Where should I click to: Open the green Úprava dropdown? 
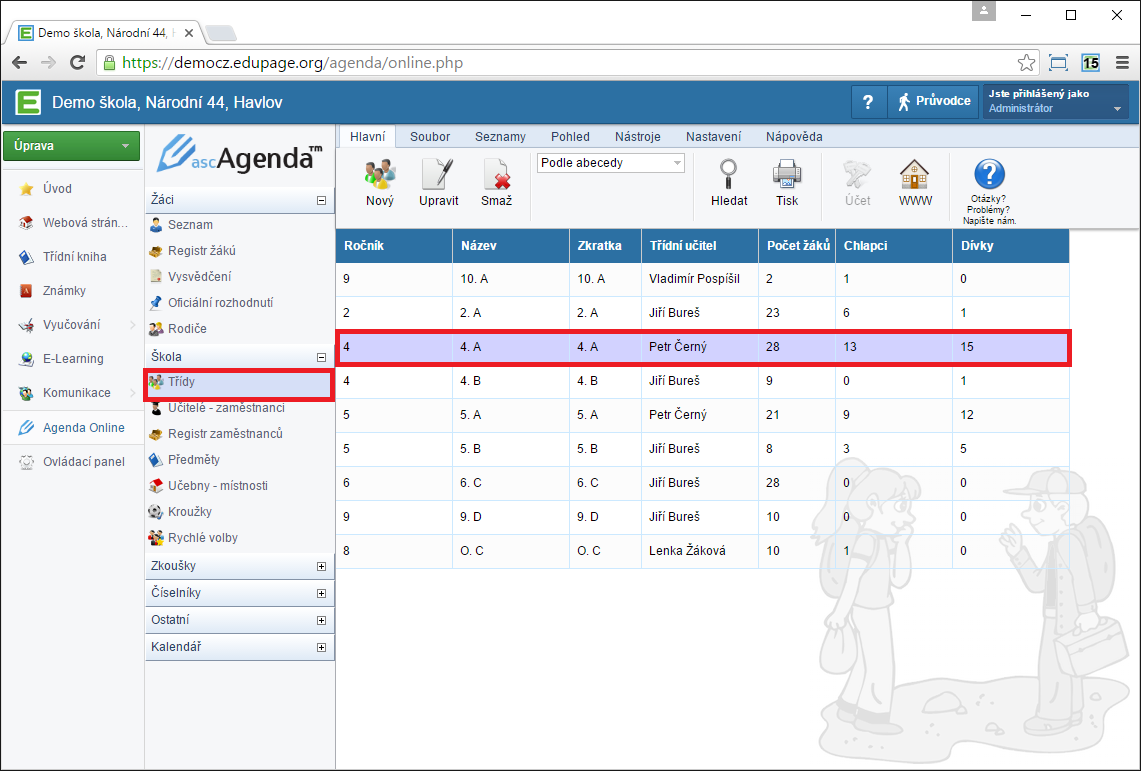pyautogui.click(x=71, y=146)
